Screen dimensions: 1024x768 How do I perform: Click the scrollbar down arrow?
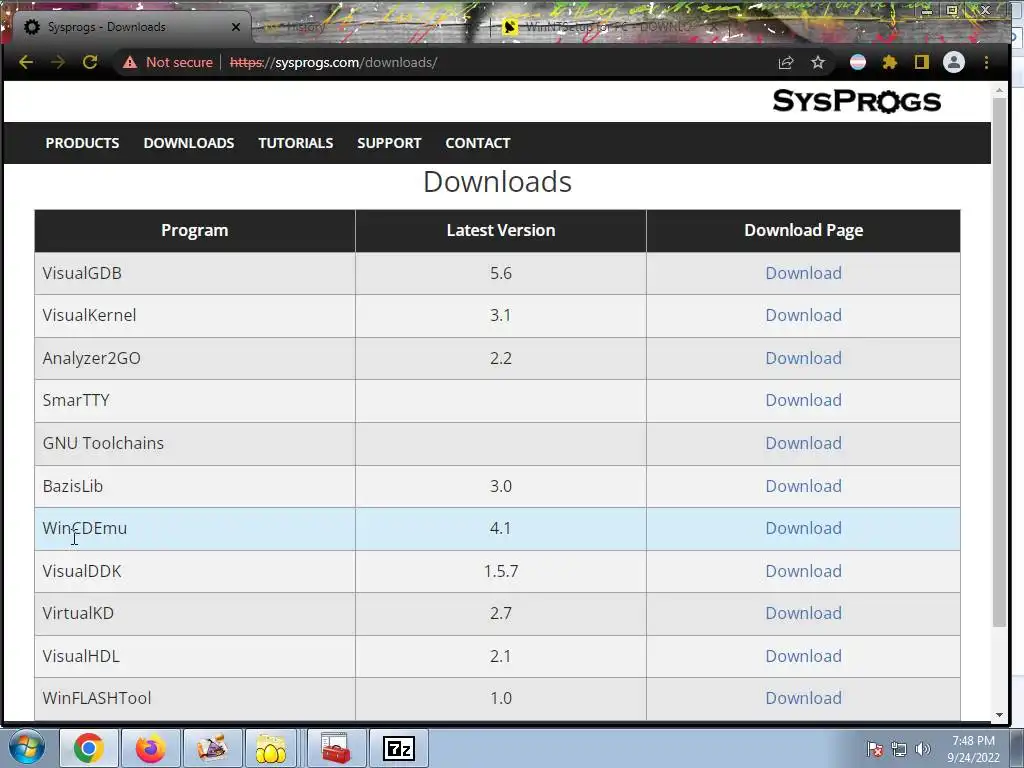click(999, 715)
